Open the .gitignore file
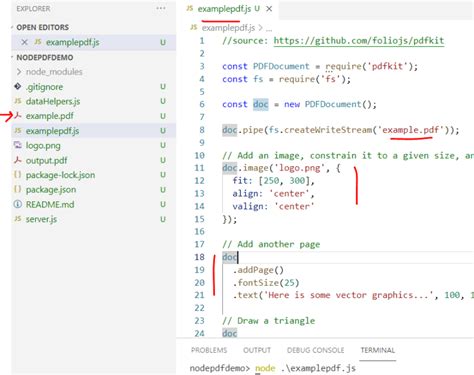 click(44, 87)
